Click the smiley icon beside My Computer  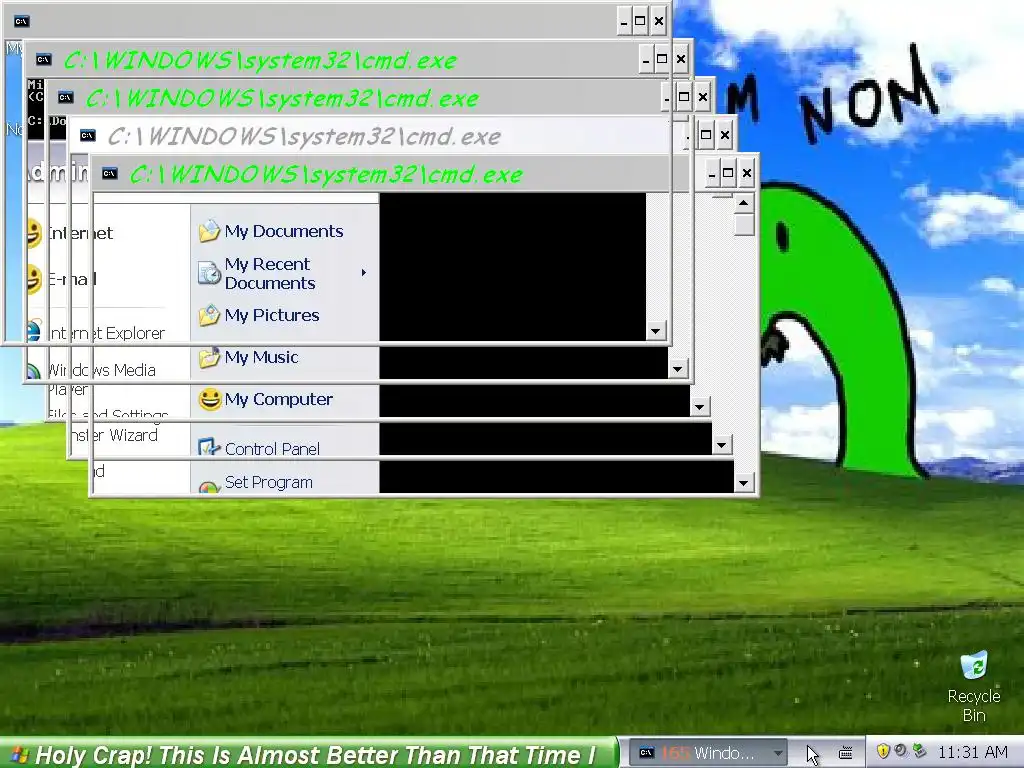click(210, 399)
